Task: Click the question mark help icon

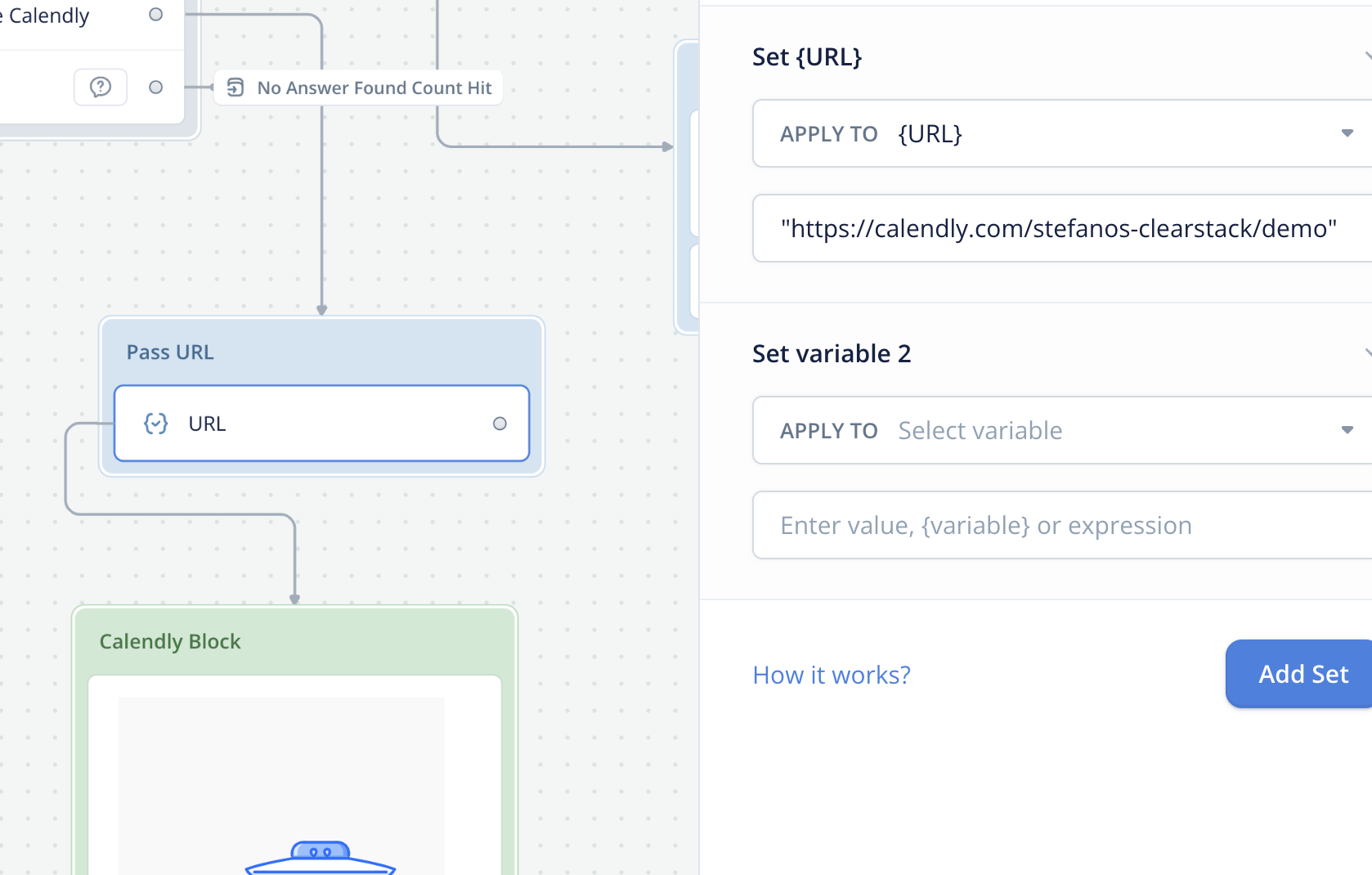Action: tap(101, 87)
